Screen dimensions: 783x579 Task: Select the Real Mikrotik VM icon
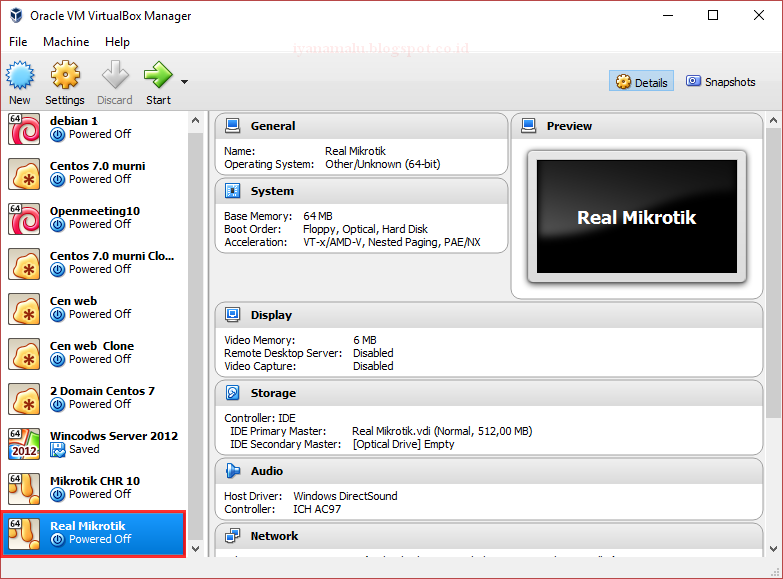coord(24,534)
